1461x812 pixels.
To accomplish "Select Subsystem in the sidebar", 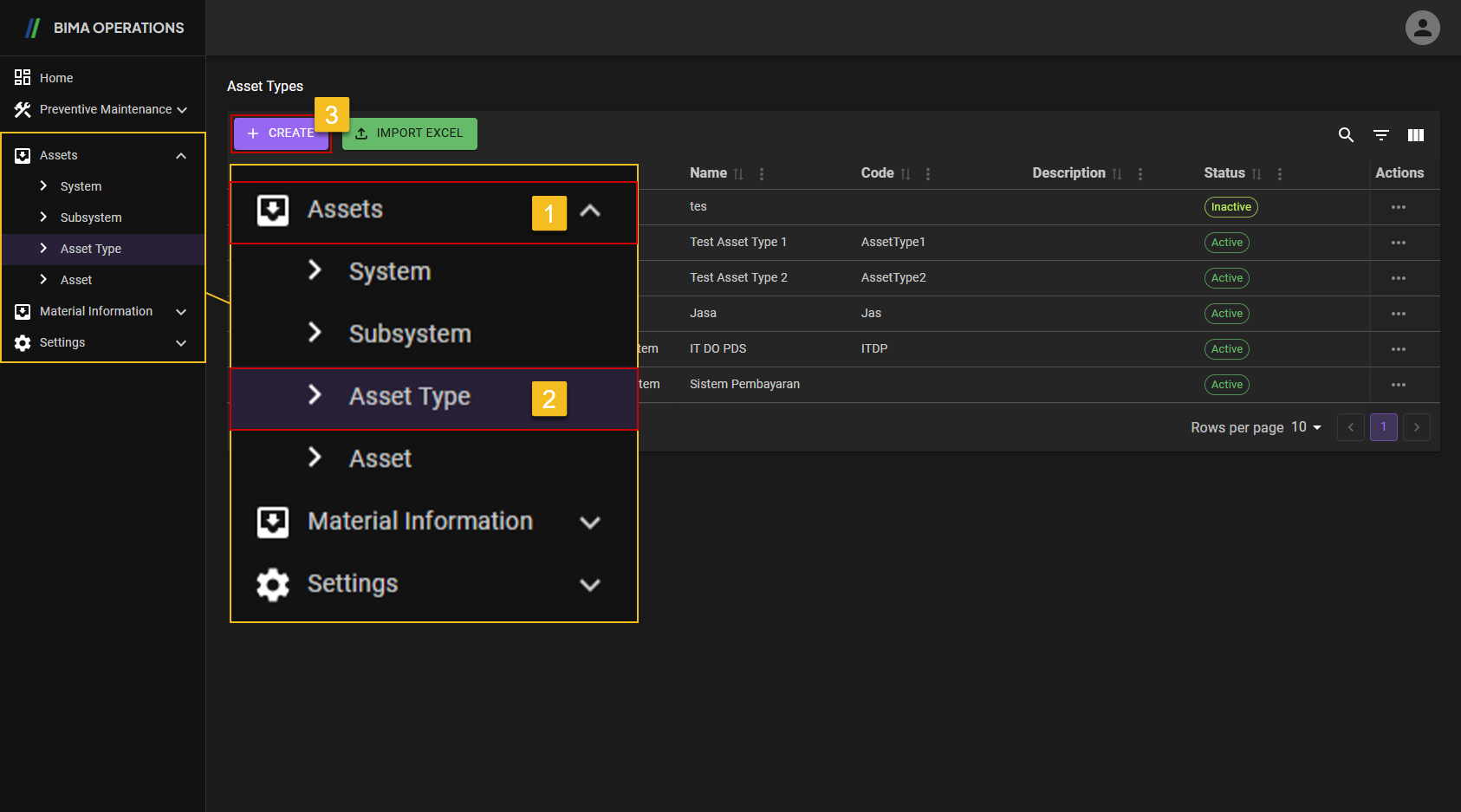I will (90, 218).
